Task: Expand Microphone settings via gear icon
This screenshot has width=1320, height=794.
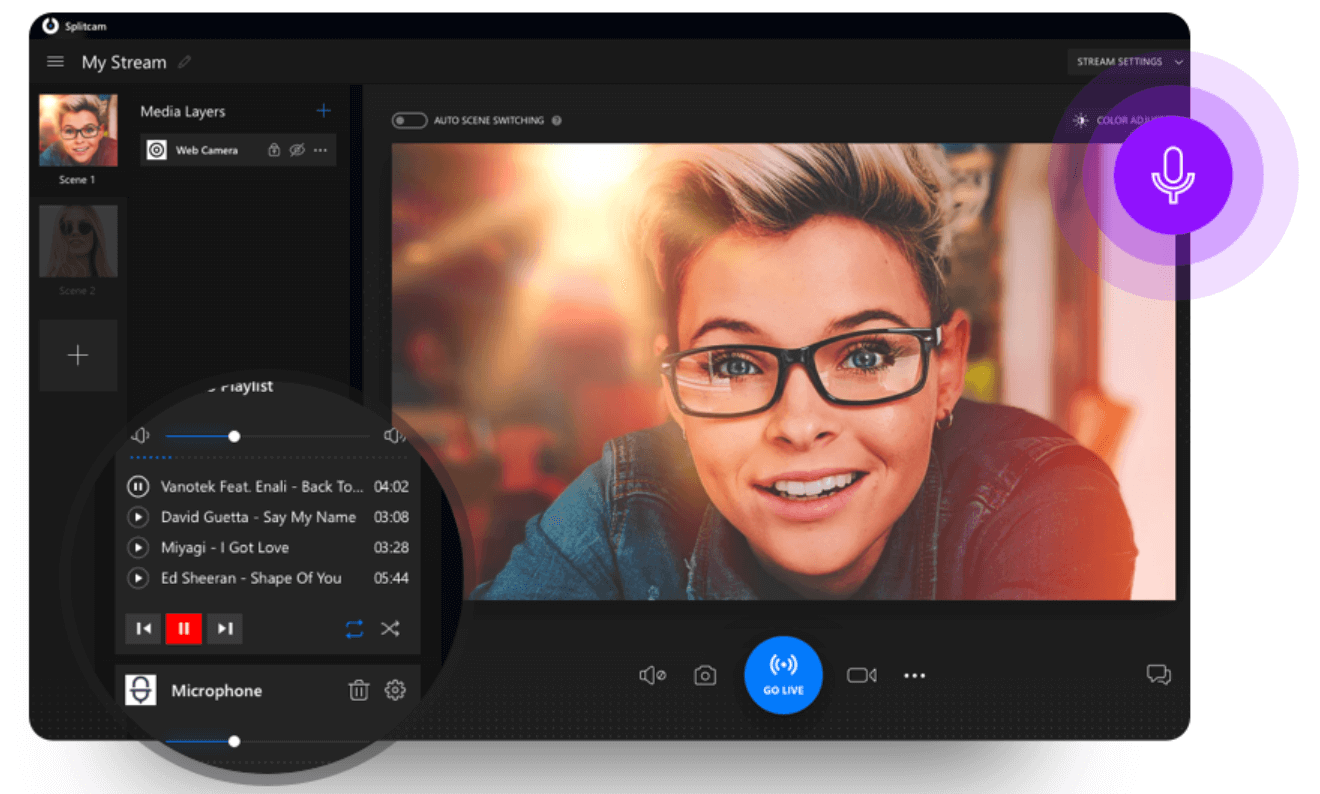Action: pyautogui.click(x=395, y=690)
